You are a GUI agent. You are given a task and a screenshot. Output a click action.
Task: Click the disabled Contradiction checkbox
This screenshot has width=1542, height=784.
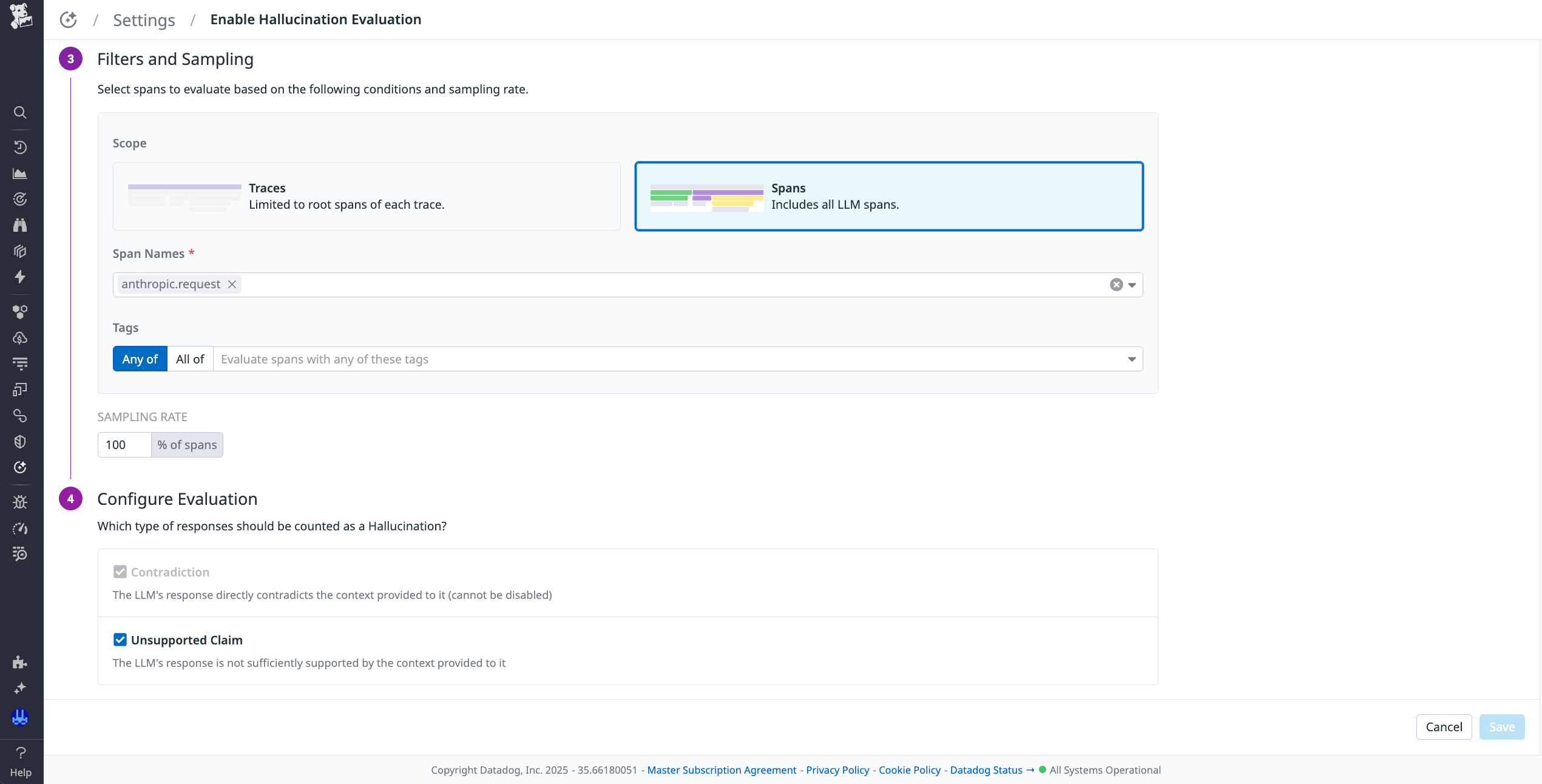[x=120, y=571]
